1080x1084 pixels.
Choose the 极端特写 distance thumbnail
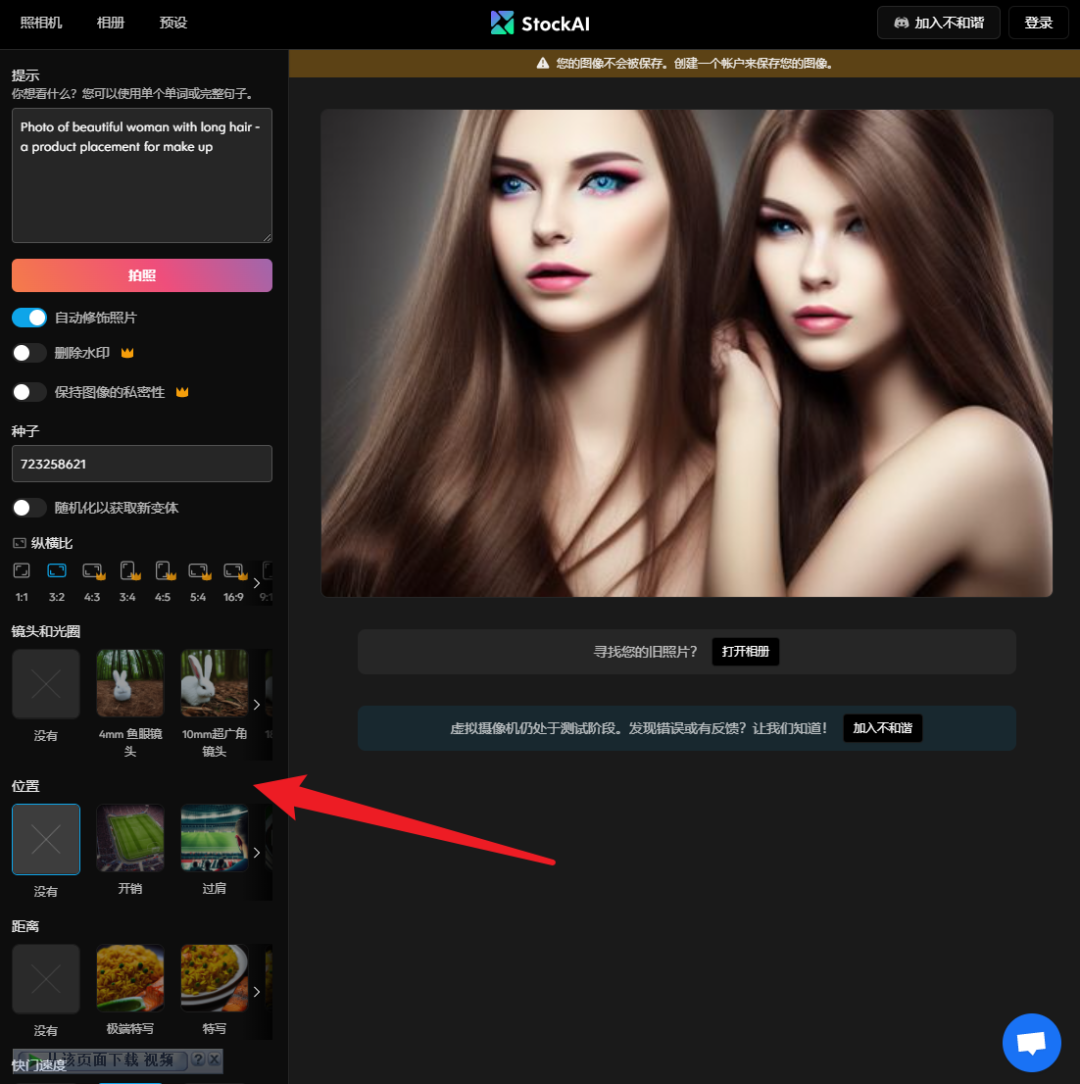[x=130, y=978]
